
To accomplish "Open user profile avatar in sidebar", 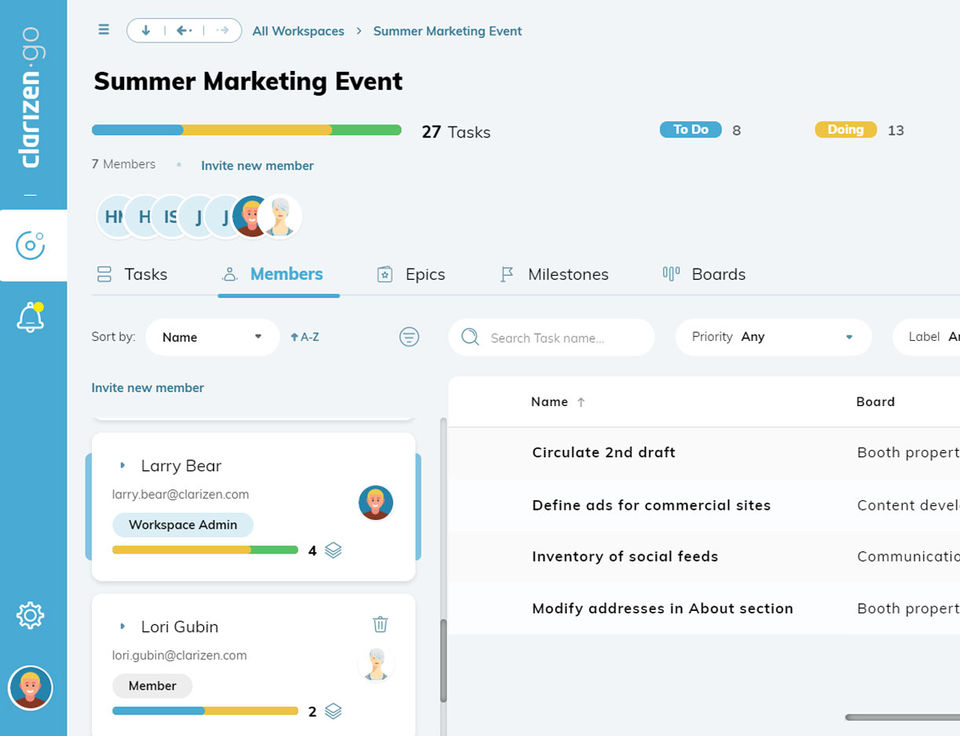I will click(30, 688).
